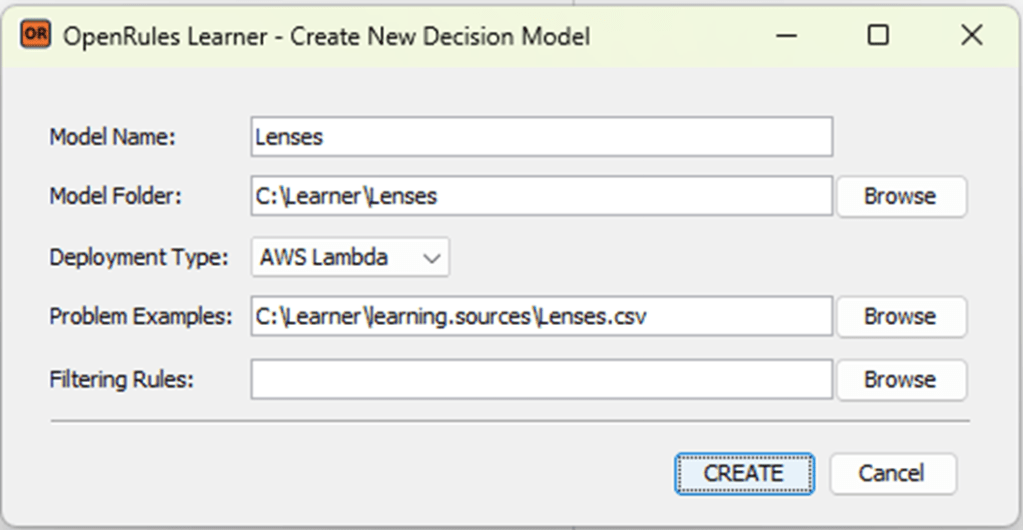Focus the Model Folder path field

tap(541, 196)
